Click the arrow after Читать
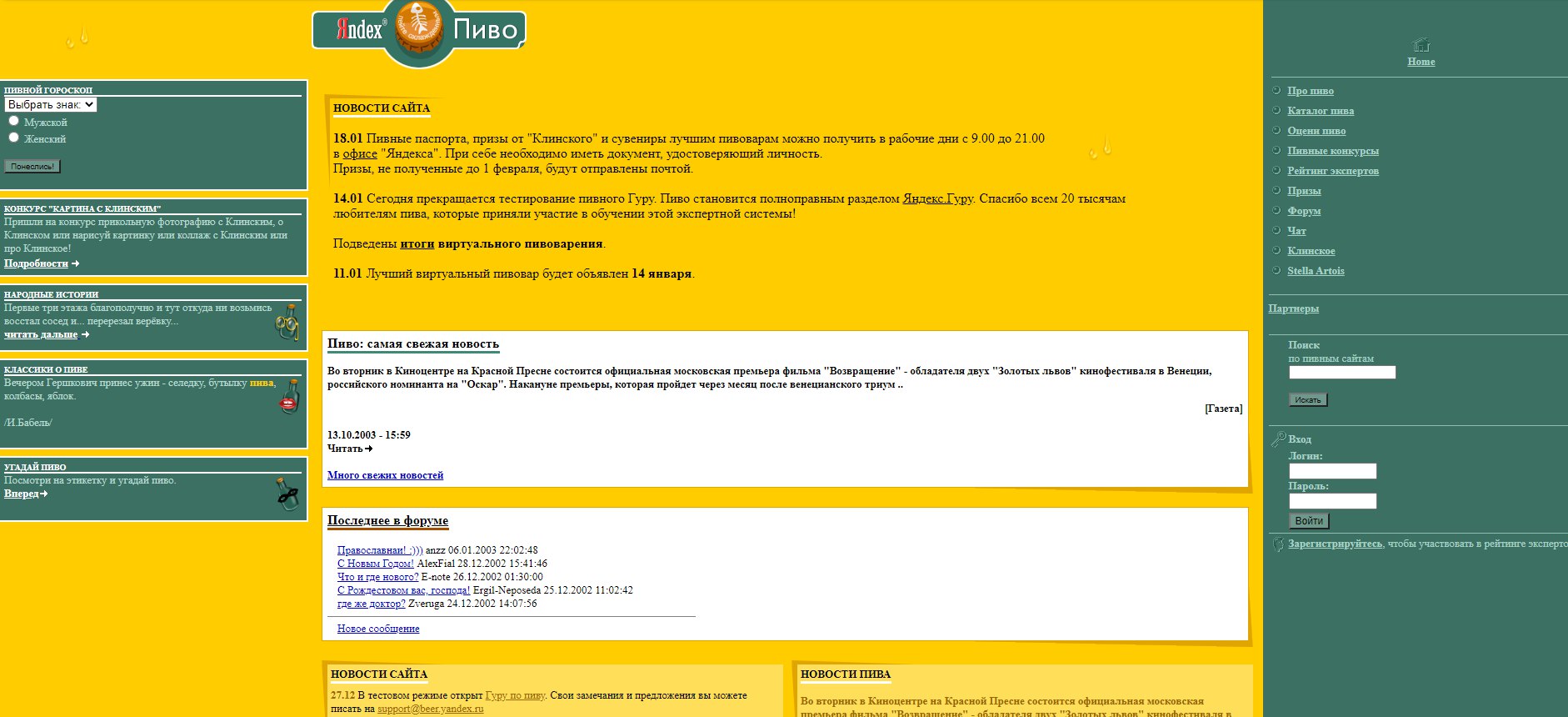Screen dimensions: 1568x717 (368, 449)
